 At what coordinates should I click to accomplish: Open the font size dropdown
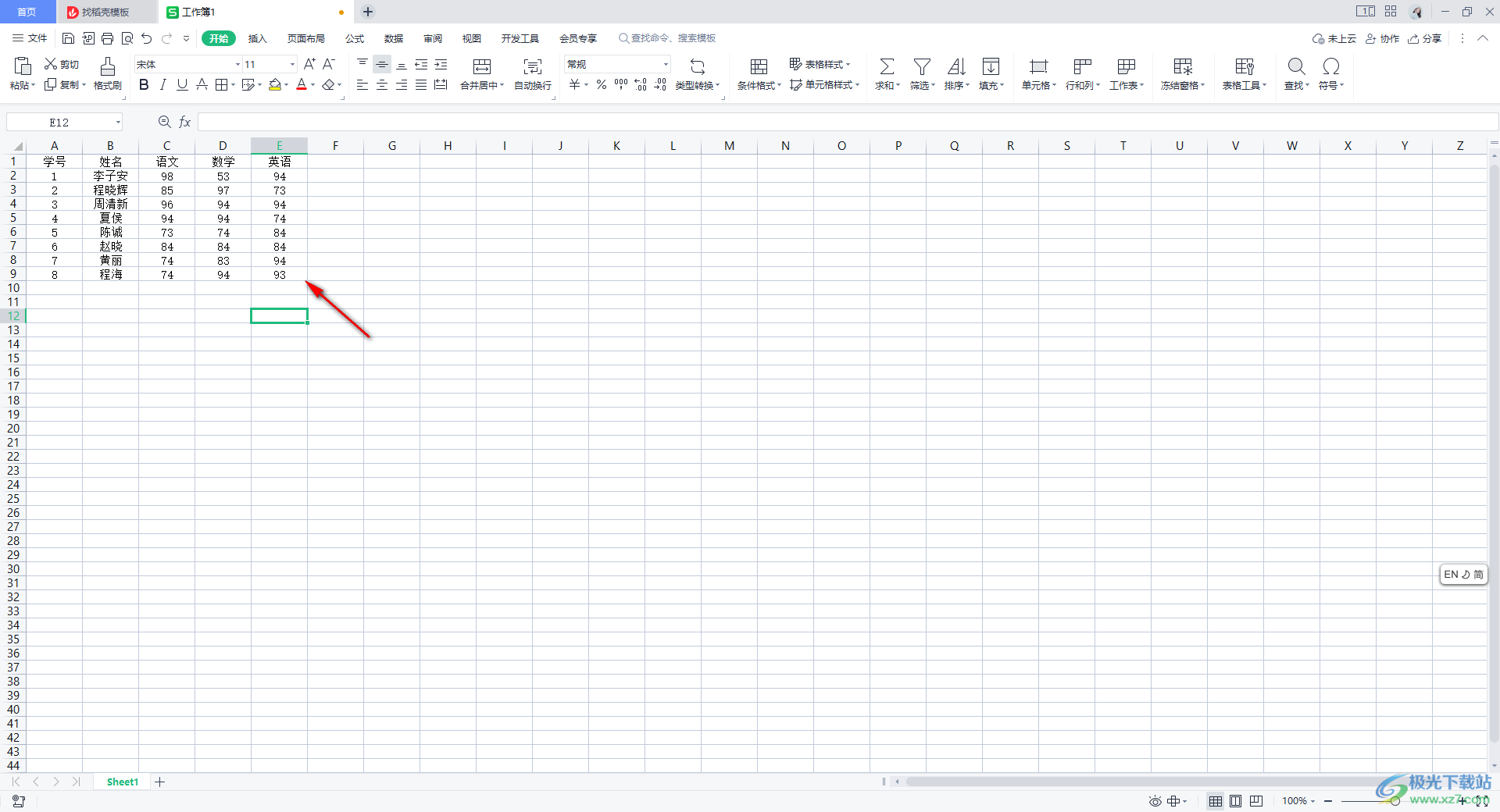point(292,65)
